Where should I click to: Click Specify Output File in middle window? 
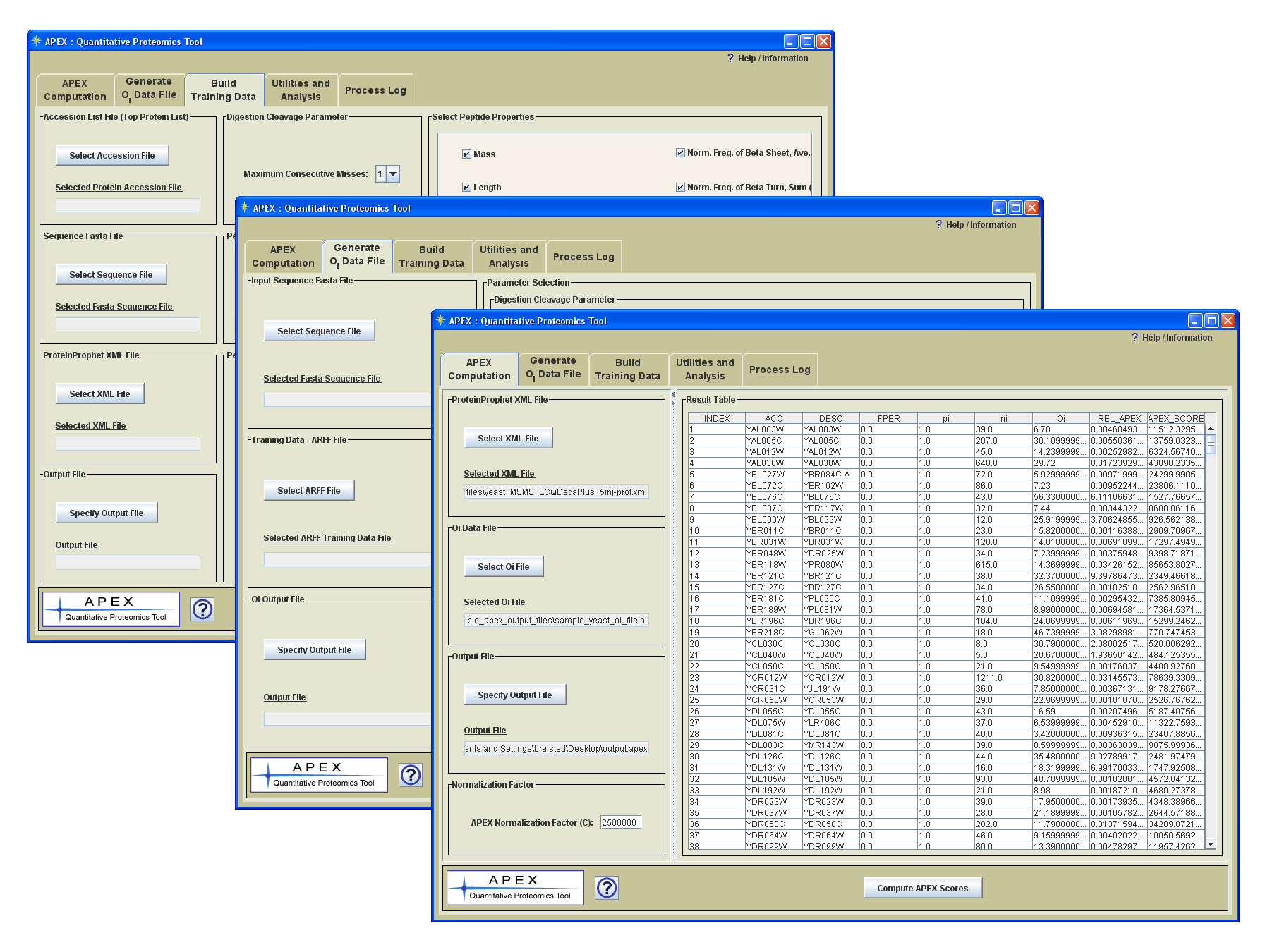click(315, 650)
